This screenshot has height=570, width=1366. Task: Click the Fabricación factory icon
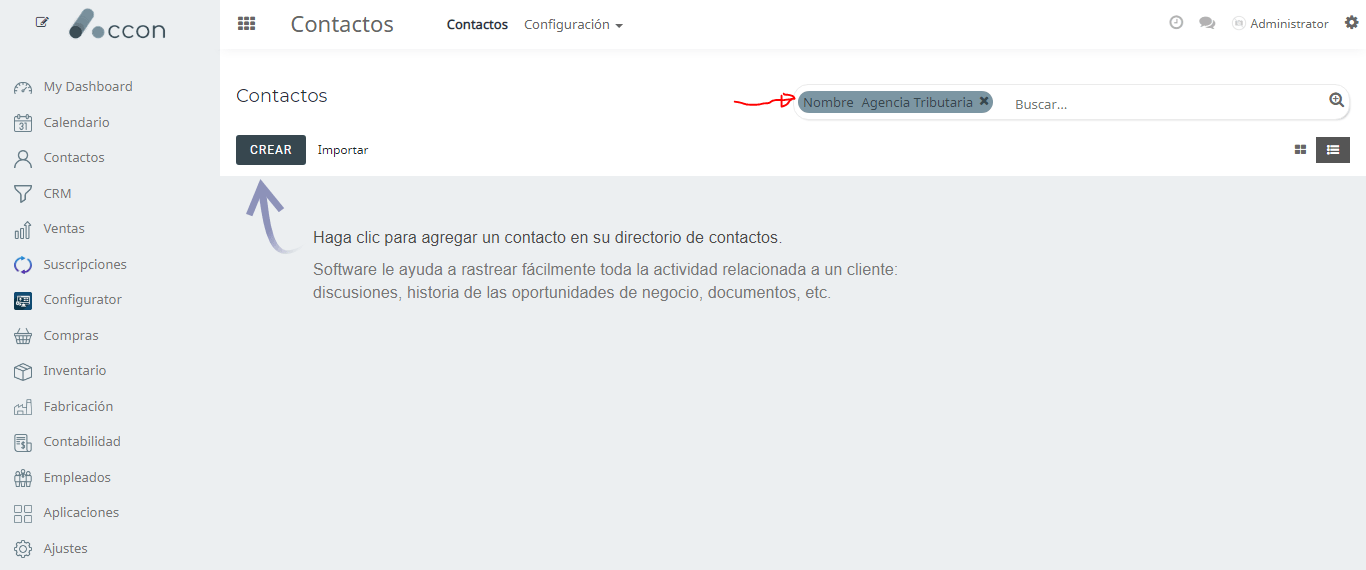23,407
